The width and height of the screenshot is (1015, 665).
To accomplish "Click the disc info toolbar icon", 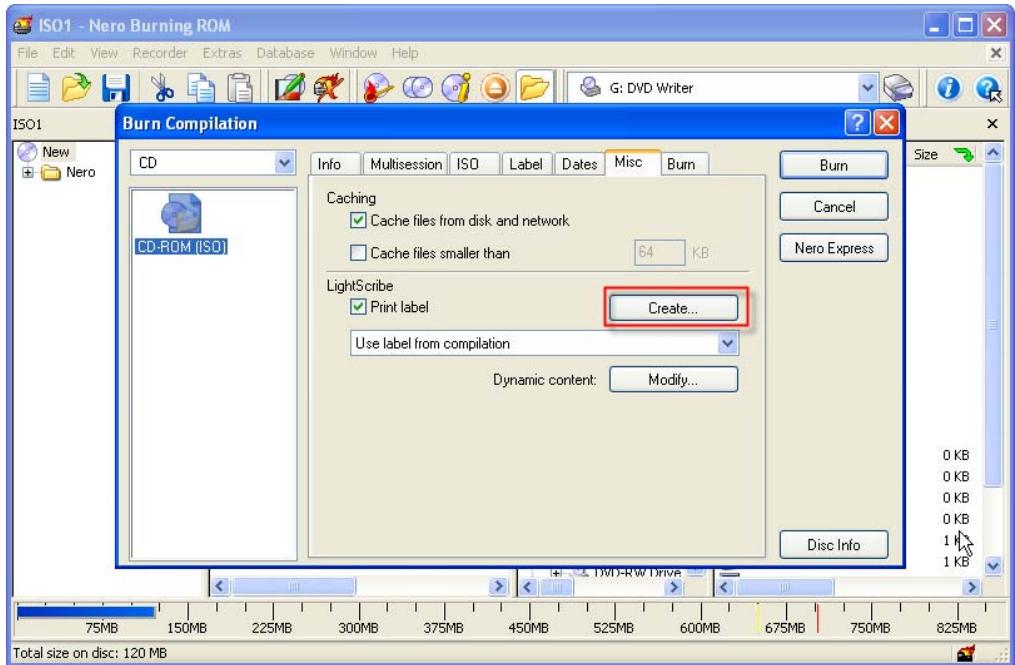I will click(x=456, y=87).
